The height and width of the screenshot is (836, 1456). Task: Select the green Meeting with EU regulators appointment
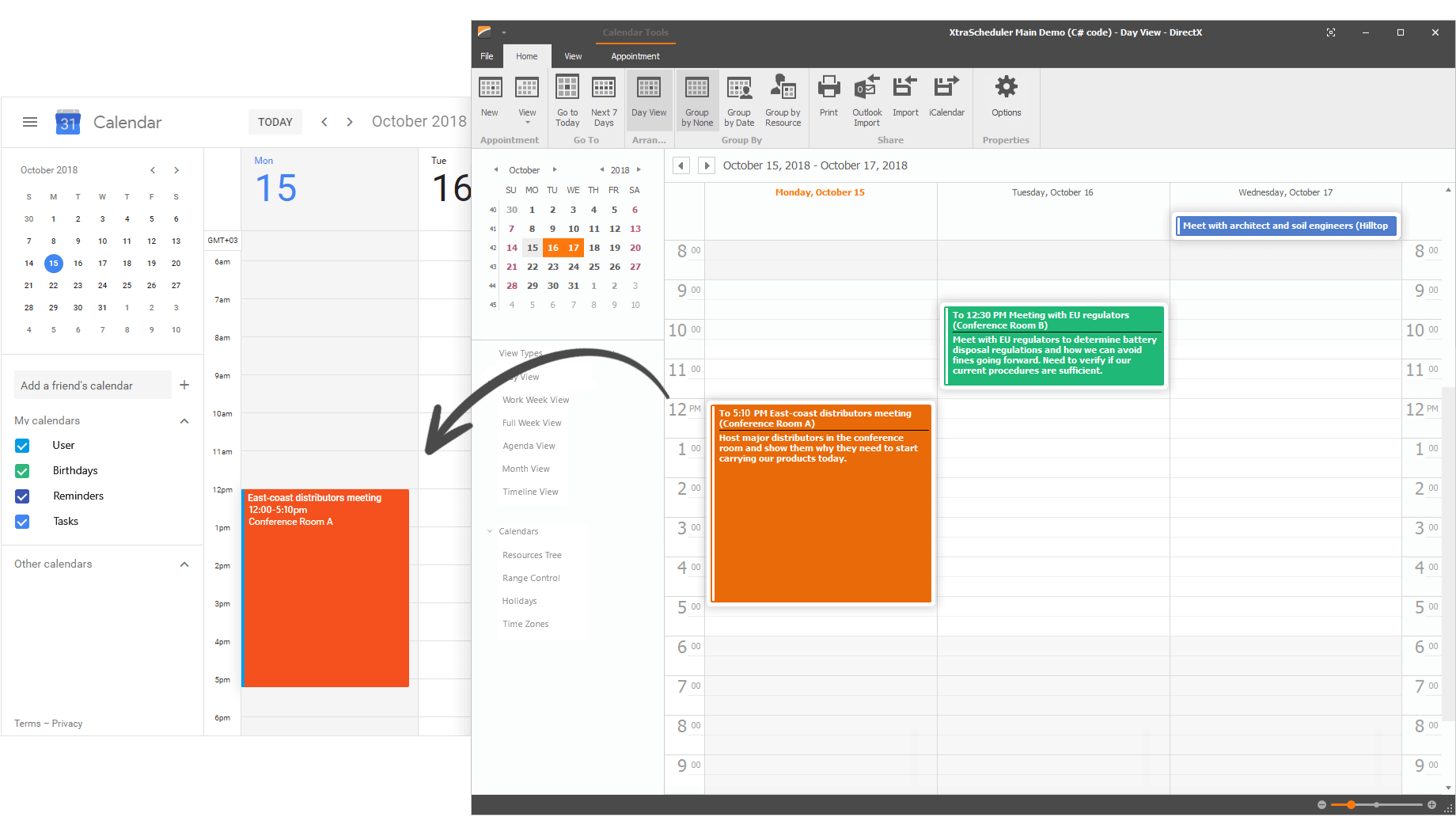tap(1054, 346)
